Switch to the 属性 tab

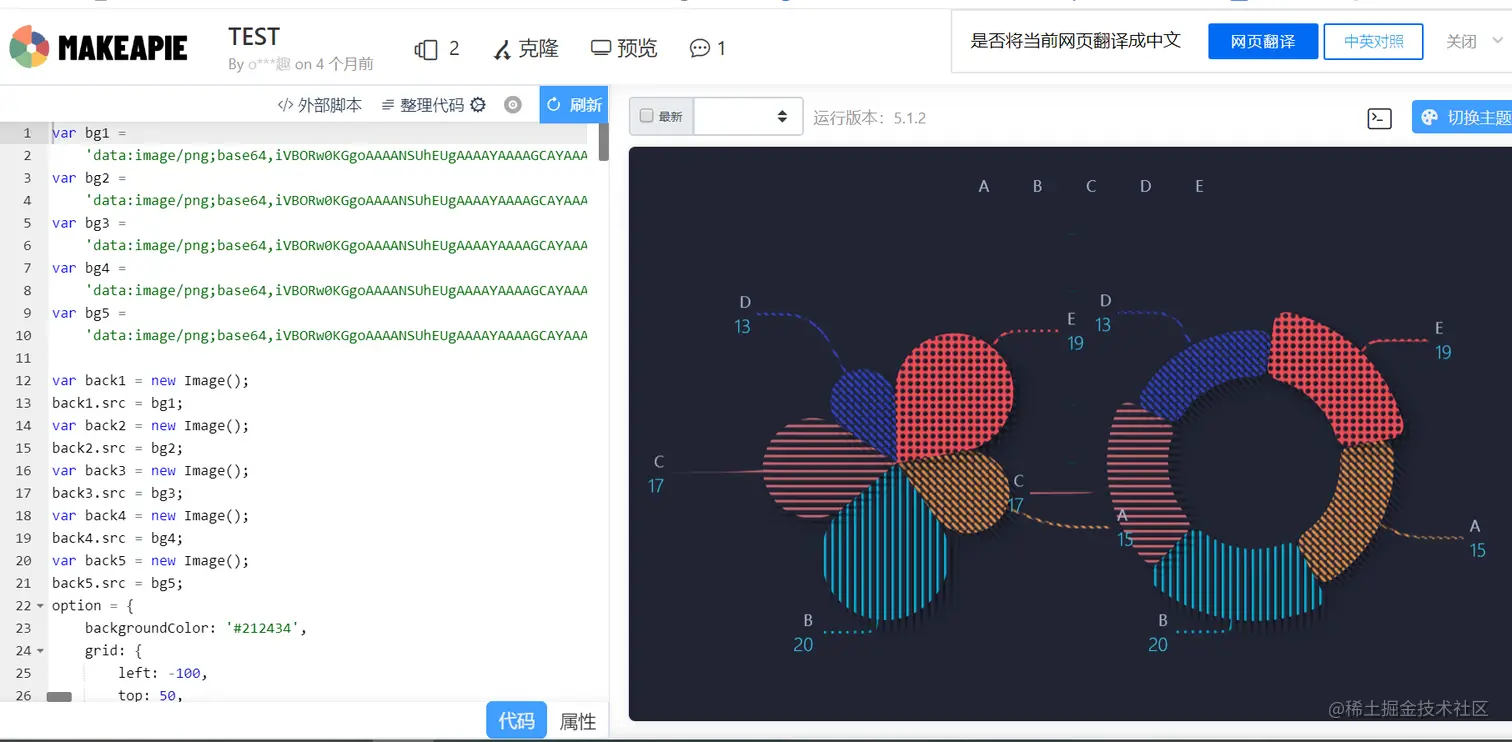578,721
